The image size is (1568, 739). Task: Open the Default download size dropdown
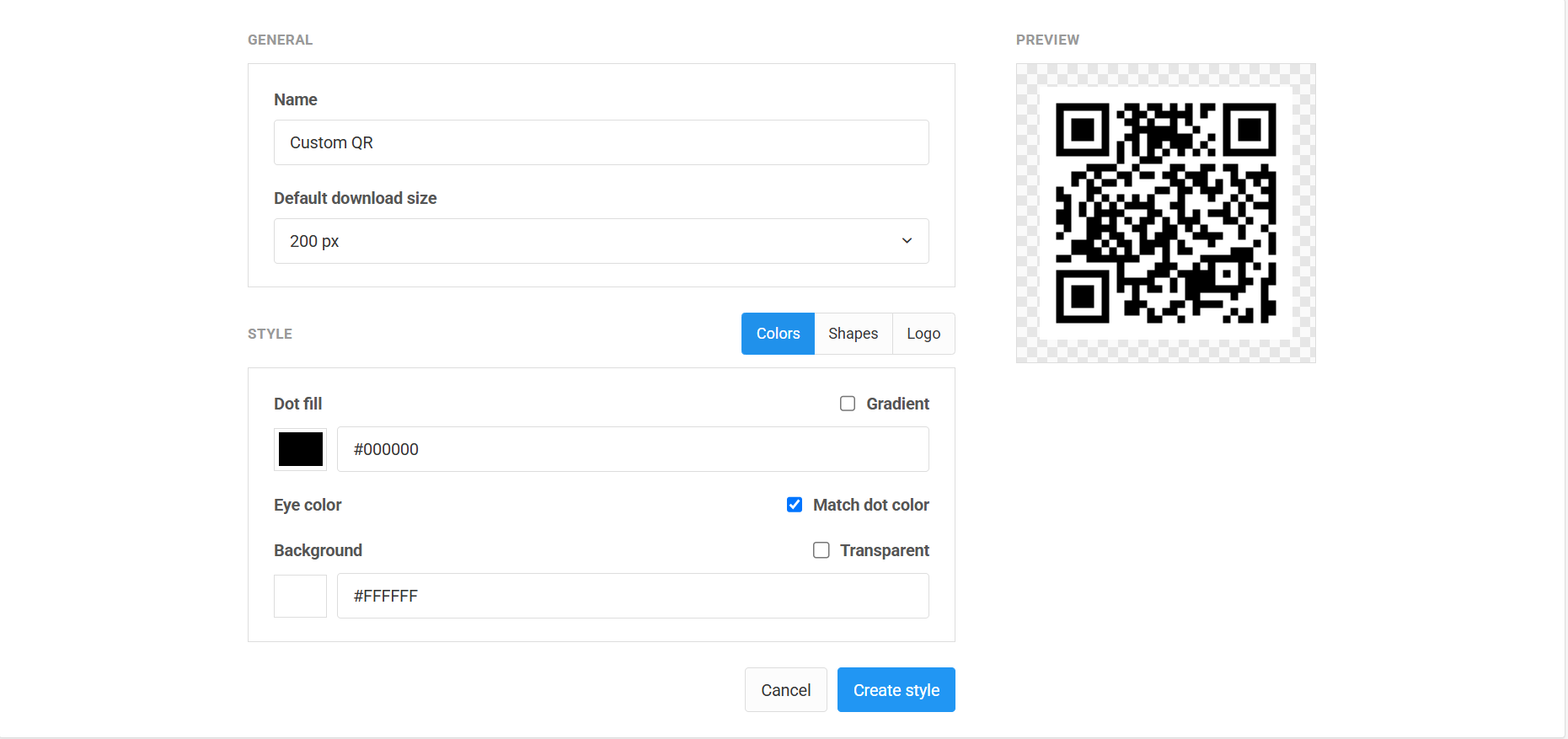click(x=601, y=241)
